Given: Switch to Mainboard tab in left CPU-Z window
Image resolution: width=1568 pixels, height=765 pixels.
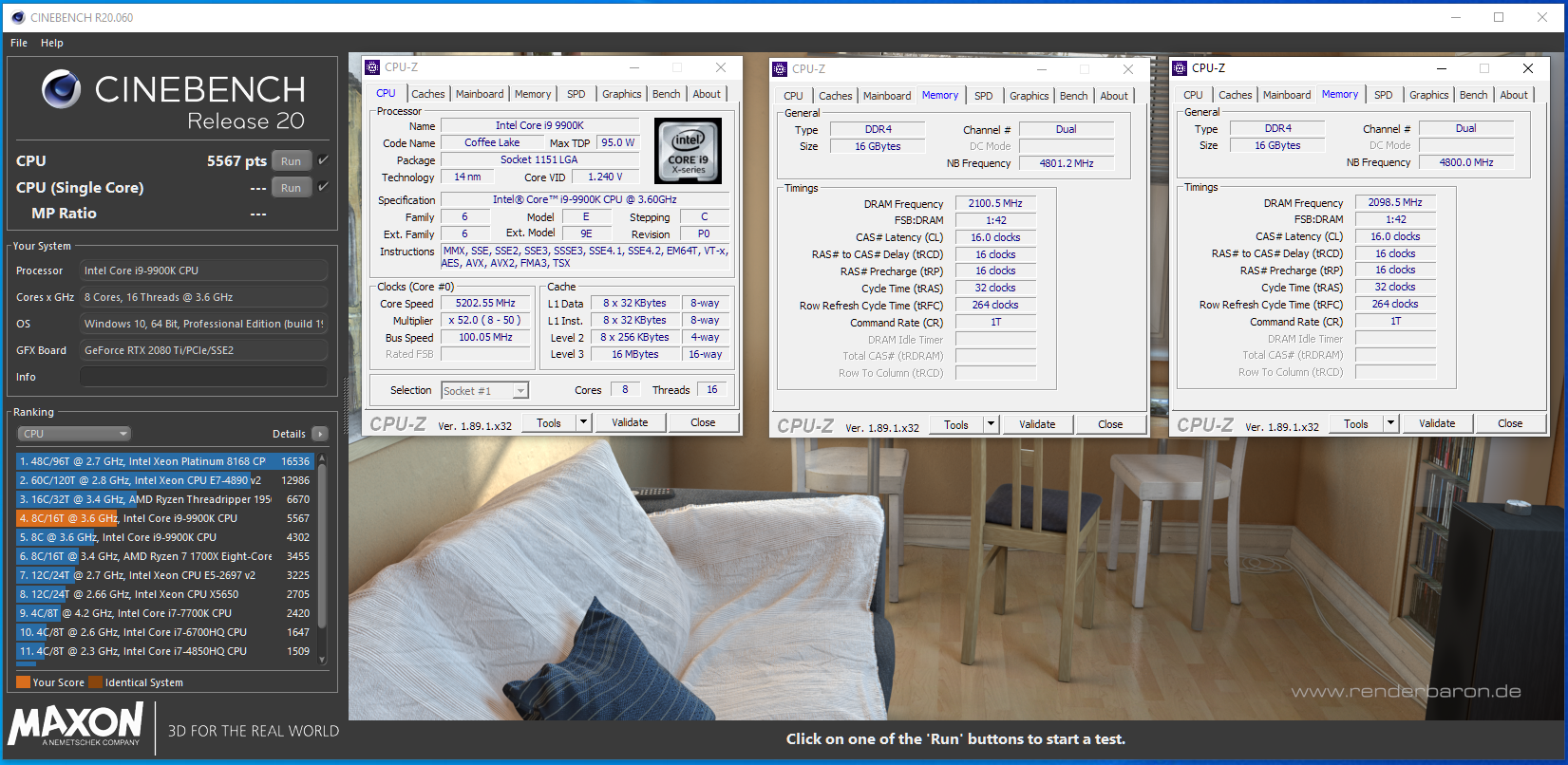Looking at the screenshot, I should tap(480, 94).
